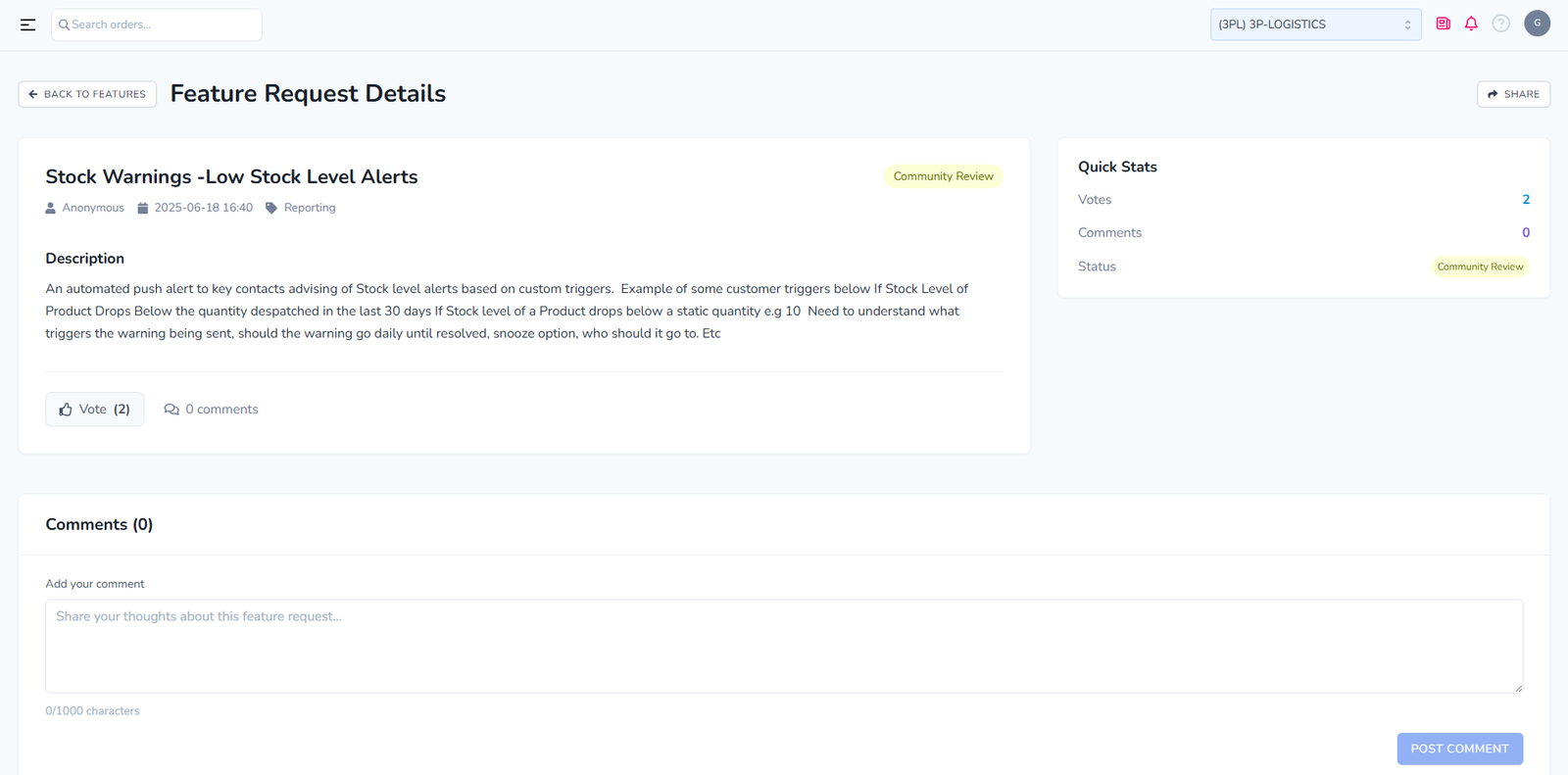
Task: Click the comments speech bubble icon
Action: 171,410
